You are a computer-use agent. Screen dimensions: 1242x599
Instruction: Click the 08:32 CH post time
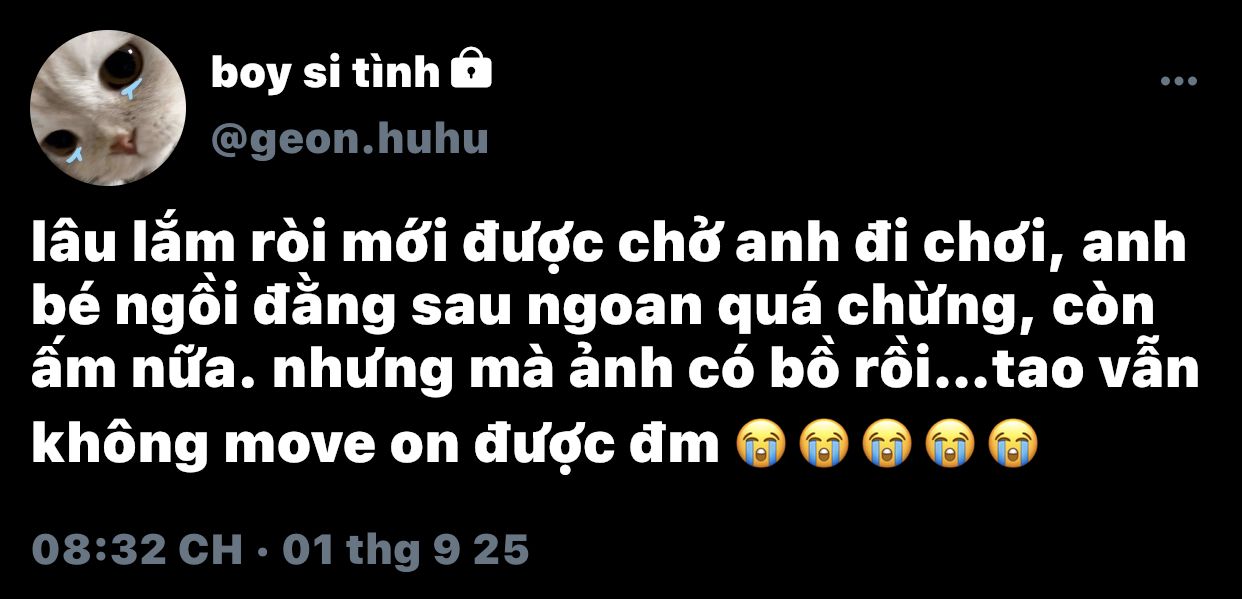click(137, 550)
